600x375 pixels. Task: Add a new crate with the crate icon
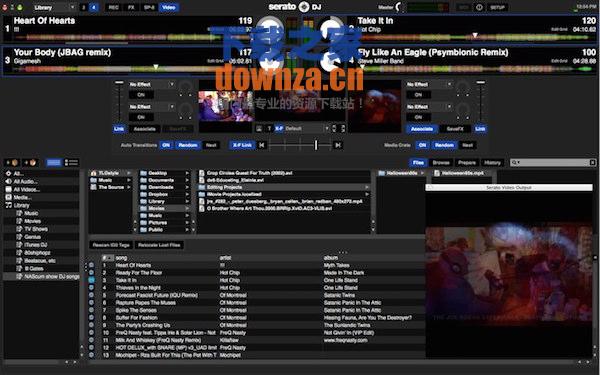point(12,163)
